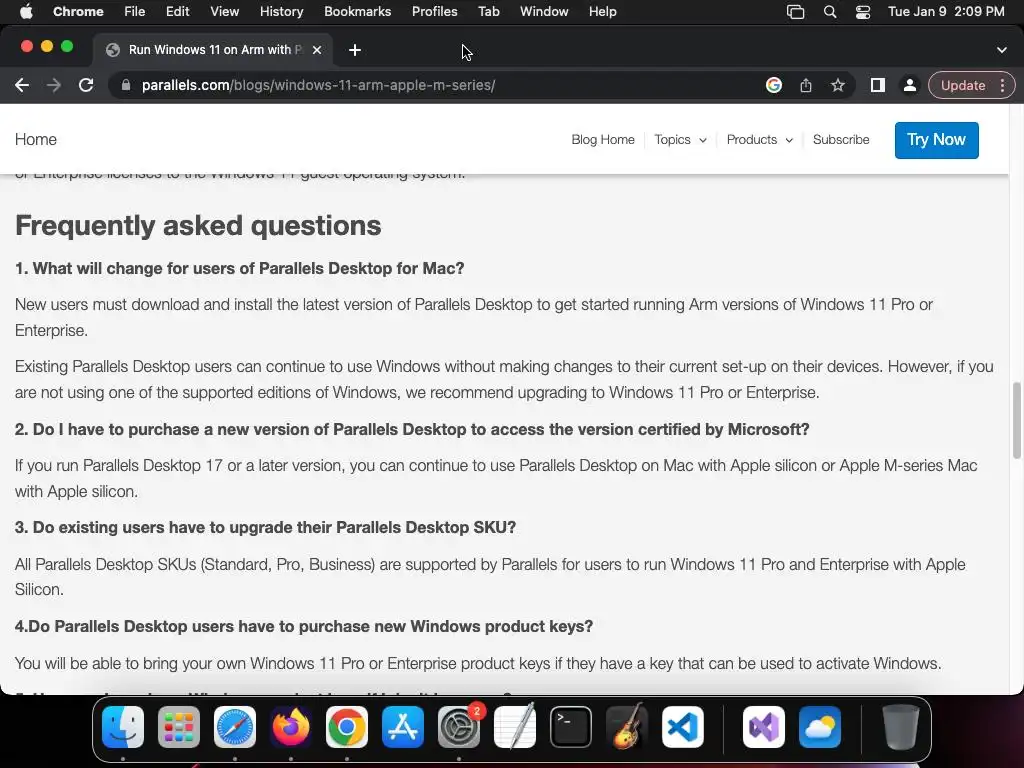Screen dimensions: 1024x768
Task: Open the View menu
Action: (224, 12)
